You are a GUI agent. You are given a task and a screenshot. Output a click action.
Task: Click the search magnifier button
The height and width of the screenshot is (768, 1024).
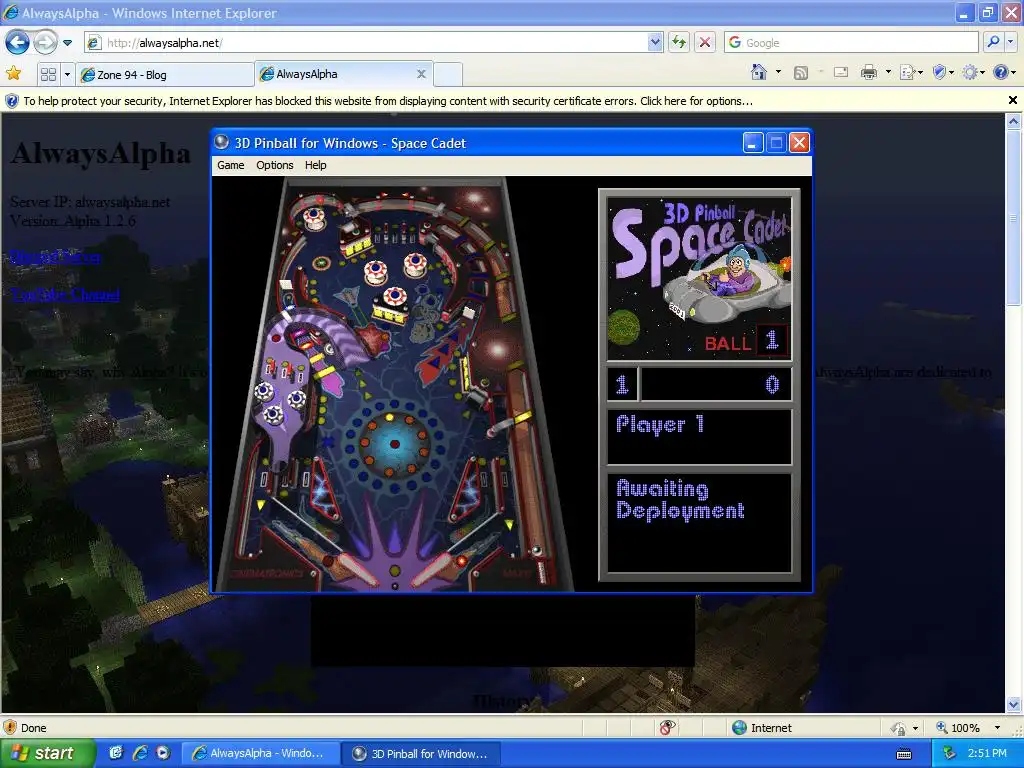(x=993, y=42)
